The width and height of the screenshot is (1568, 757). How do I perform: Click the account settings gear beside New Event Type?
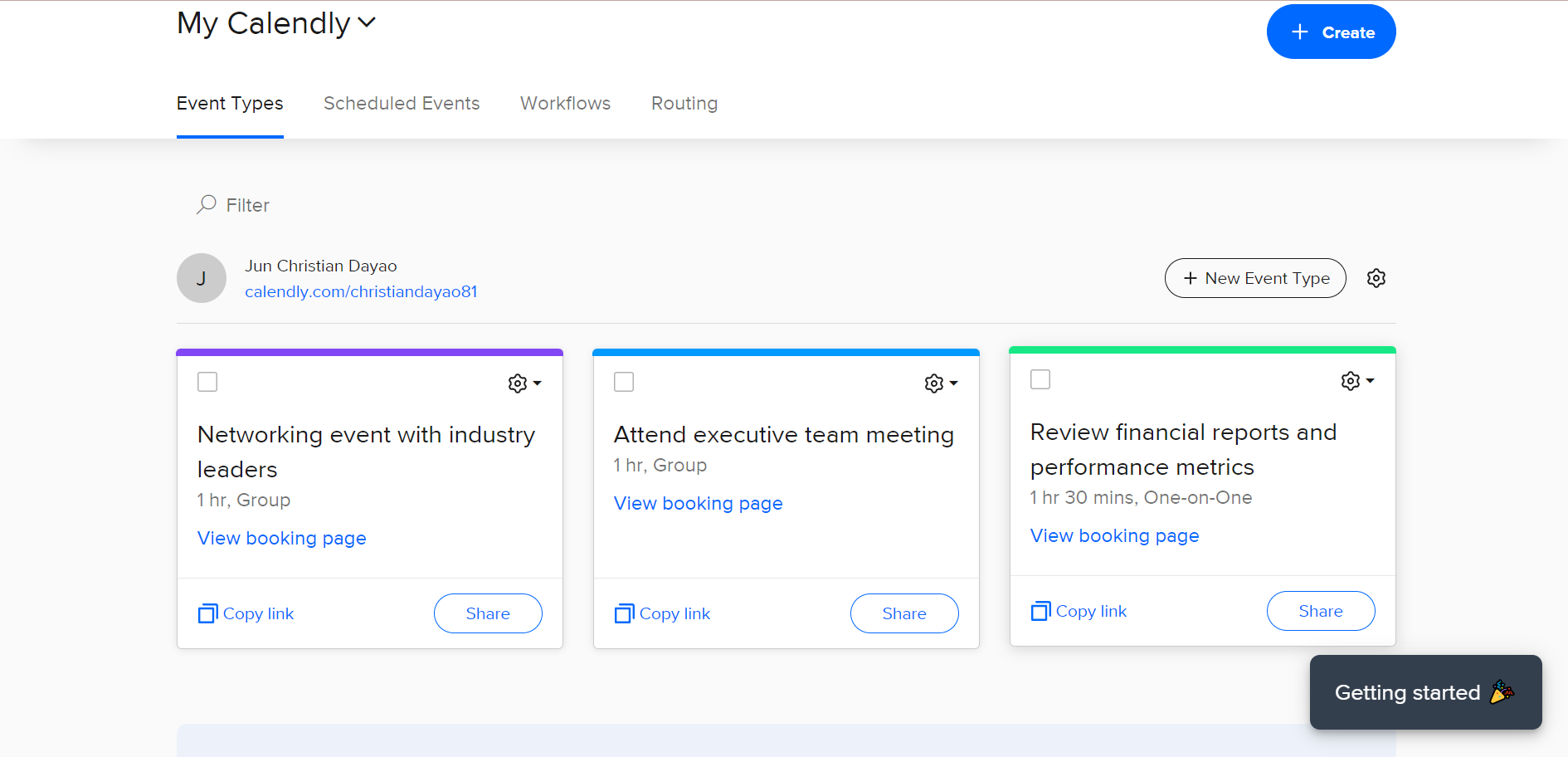point(1376,278)
